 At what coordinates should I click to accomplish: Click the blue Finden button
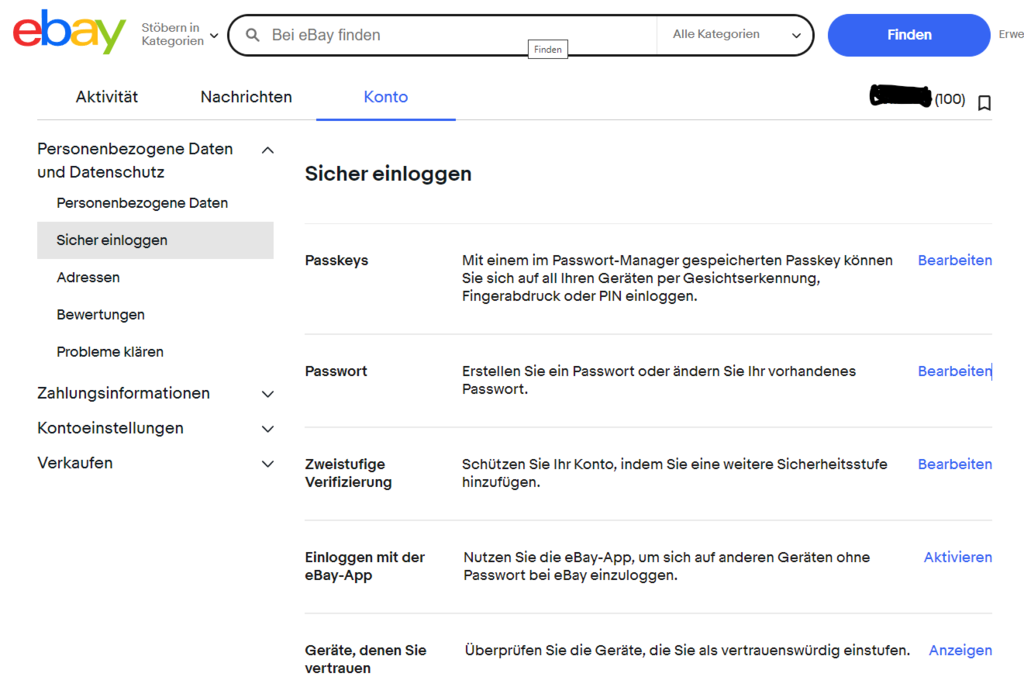click(908, 35)
